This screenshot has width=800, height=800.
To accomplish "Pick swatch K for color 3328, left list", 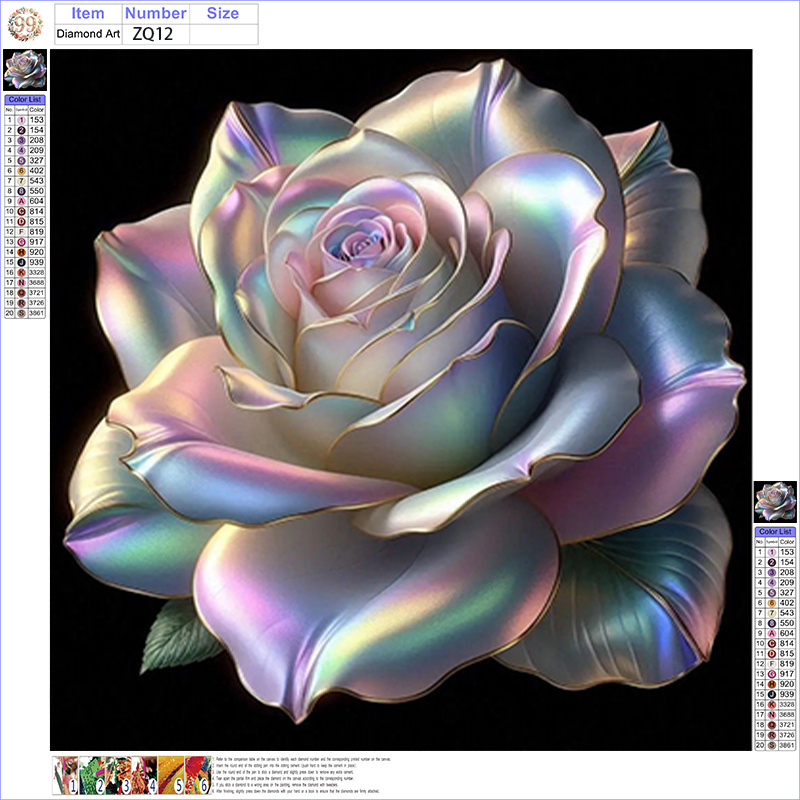I will point(21,272).
